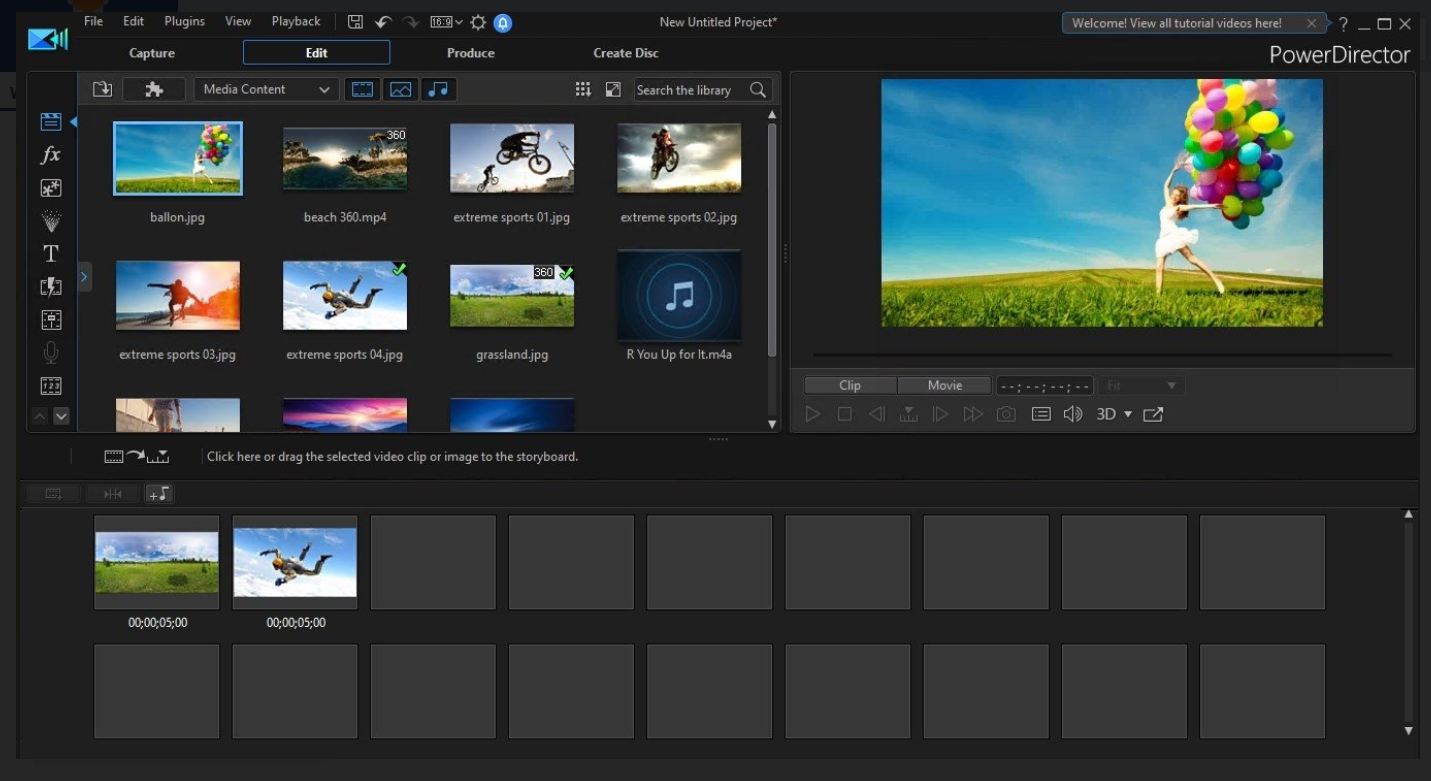This screenshot has height=781, width=1431.
Task: Click the blue notification bell icon
Action: tap(504, 21)
